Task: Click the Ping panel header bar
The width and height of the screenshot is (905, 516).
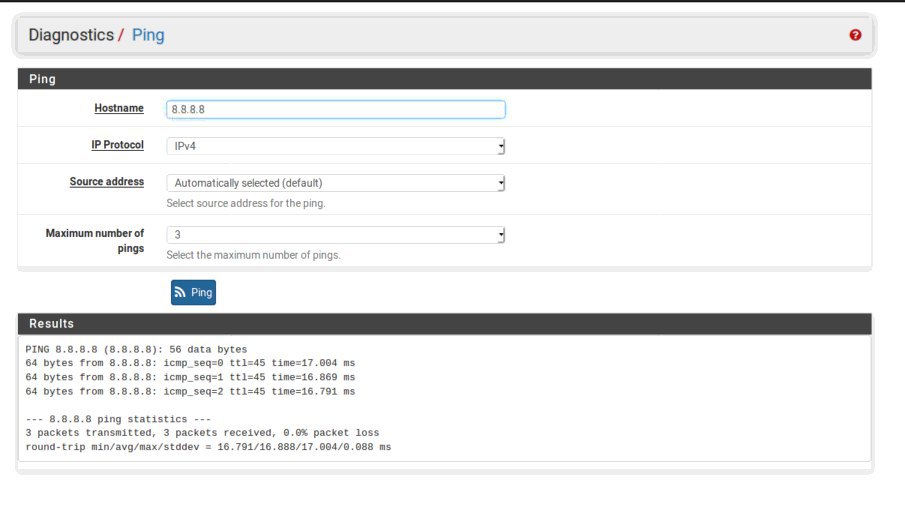Action: 444,78
